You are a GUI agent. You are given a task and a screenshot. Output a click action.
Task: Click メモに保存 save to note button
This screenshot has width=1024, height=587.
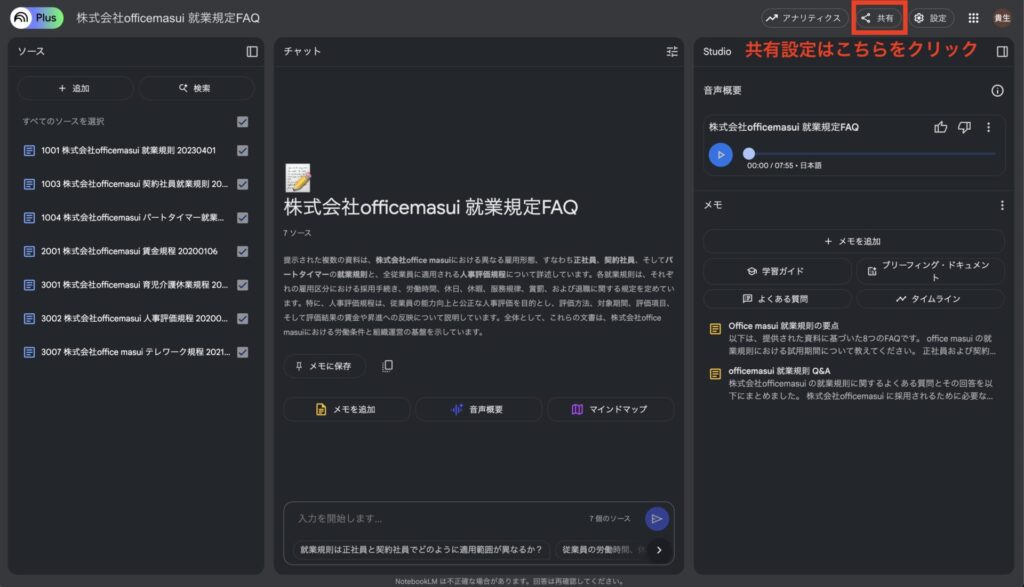(324, 366)
